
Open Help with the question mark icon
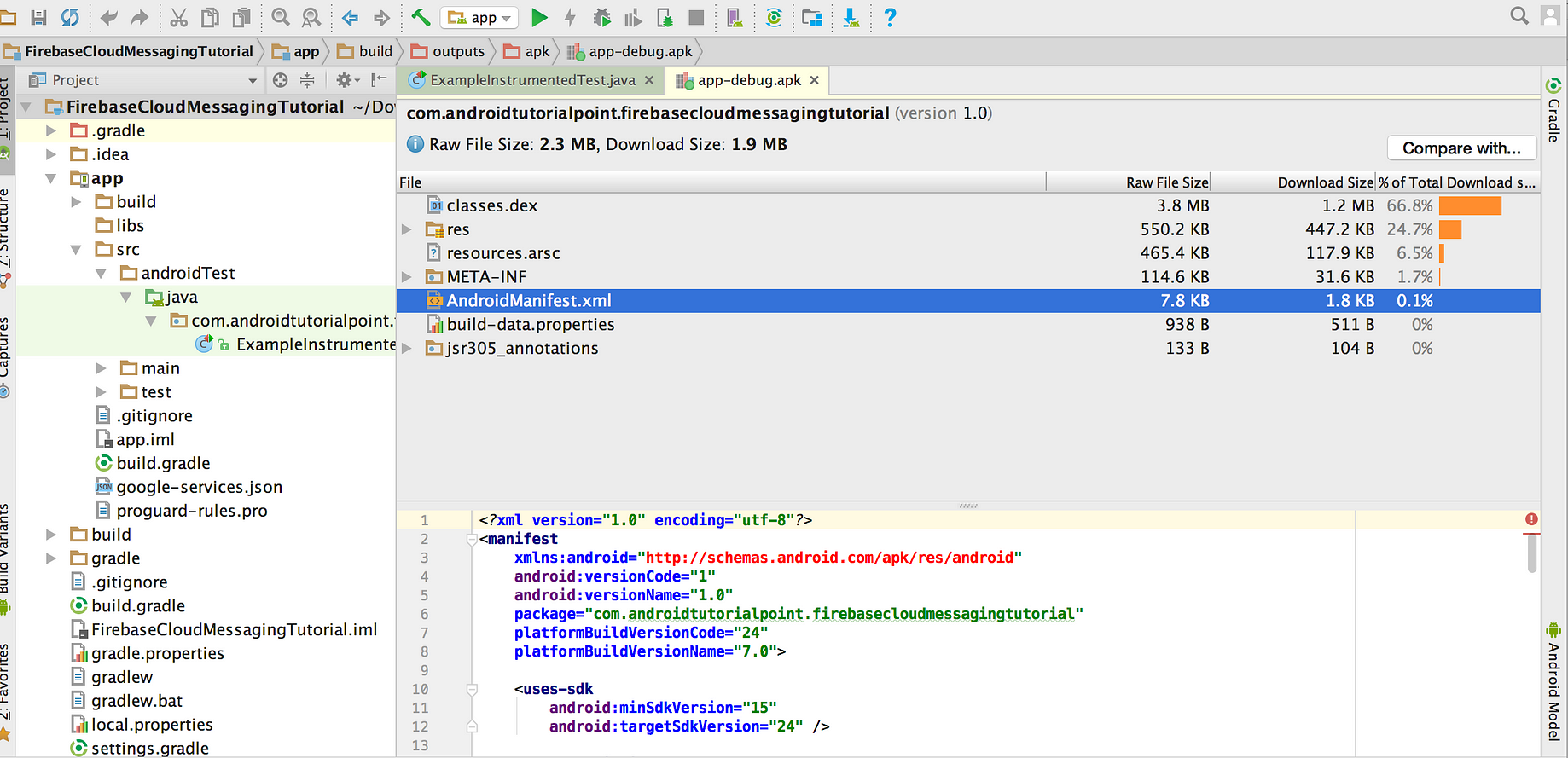click(890, 17)
